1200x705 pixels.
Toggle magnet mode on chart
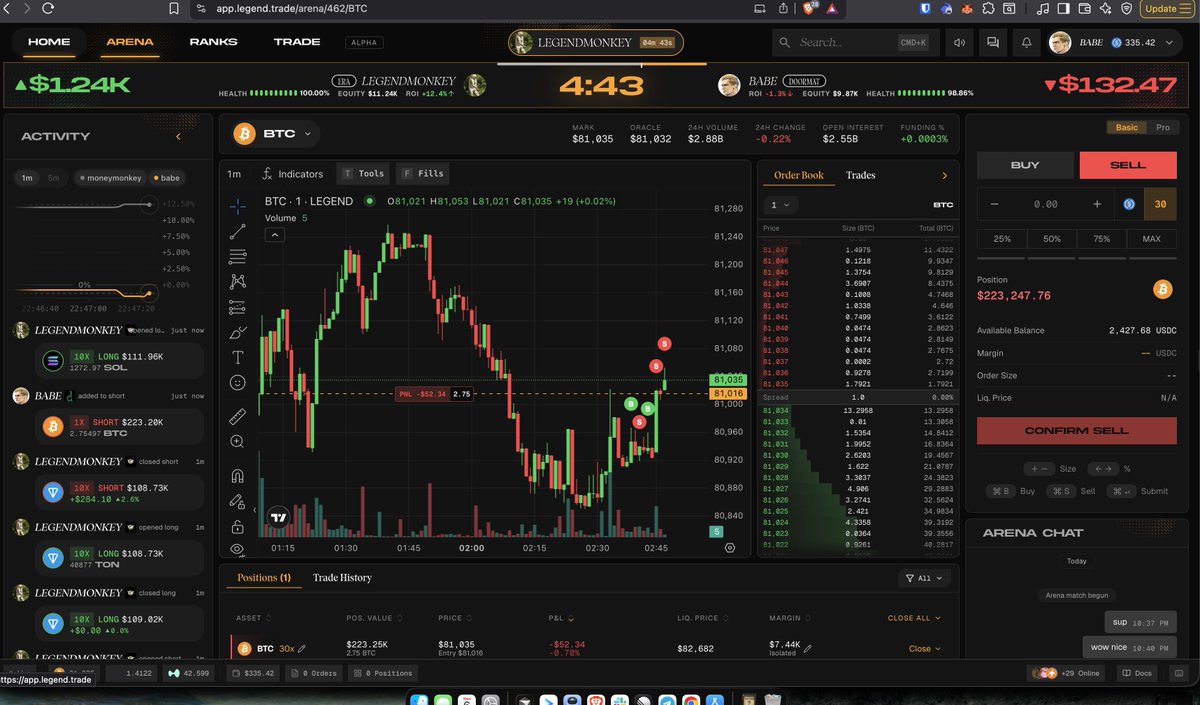237,476
